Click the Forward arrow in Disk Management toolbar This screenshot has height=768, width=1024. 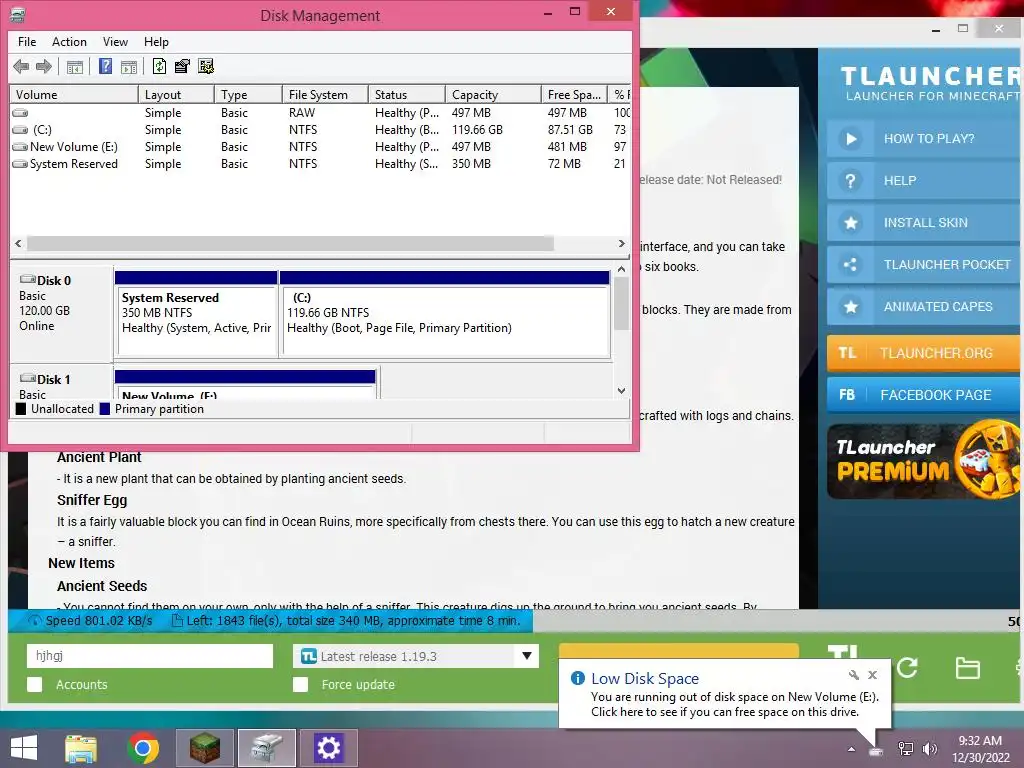click(x=44, y=67)
